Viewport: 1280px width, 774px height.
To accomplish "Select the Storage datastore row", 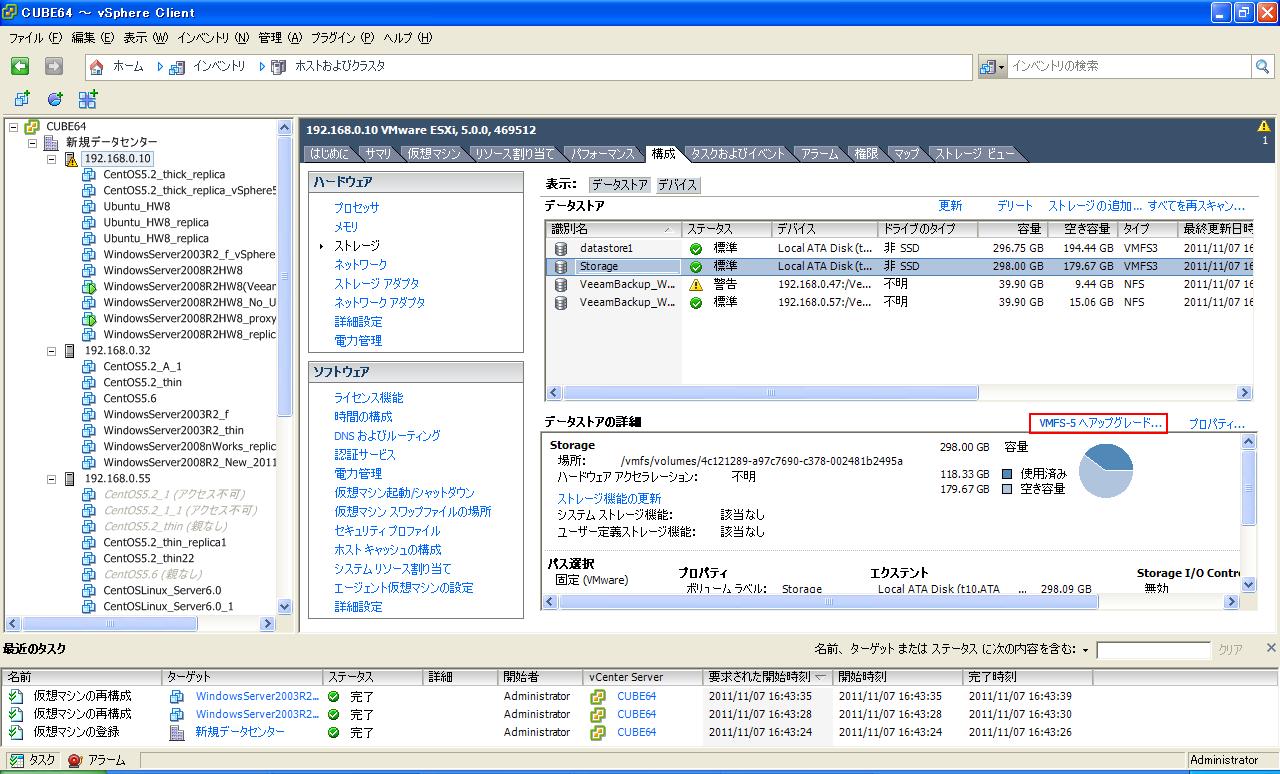I will [899, 266].
